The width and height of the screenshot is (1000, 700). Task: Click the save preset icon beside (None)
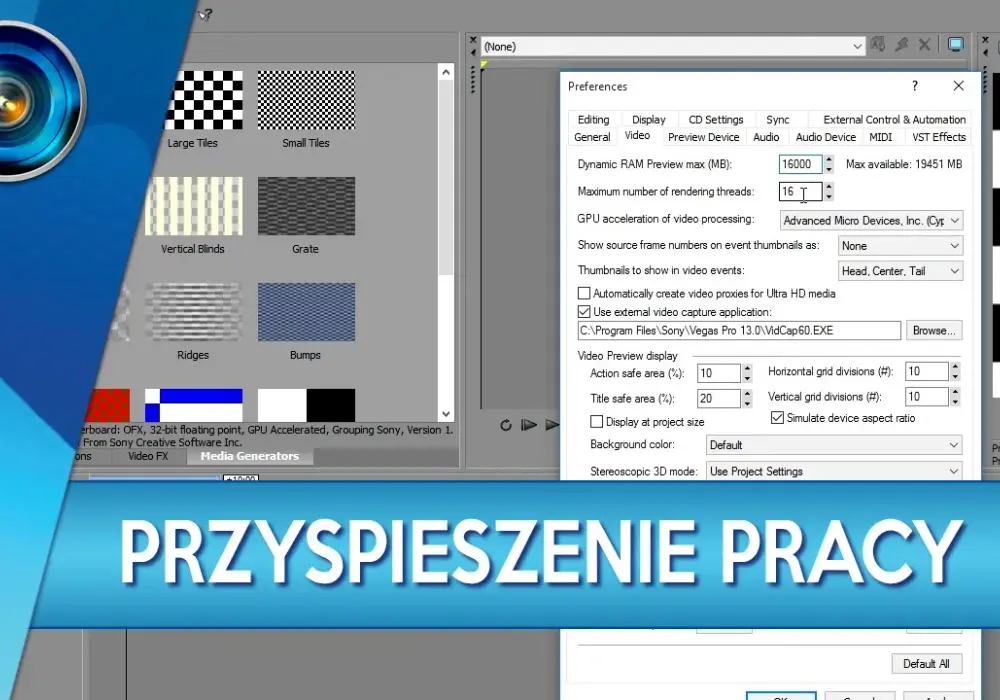[x=878, y=45]
